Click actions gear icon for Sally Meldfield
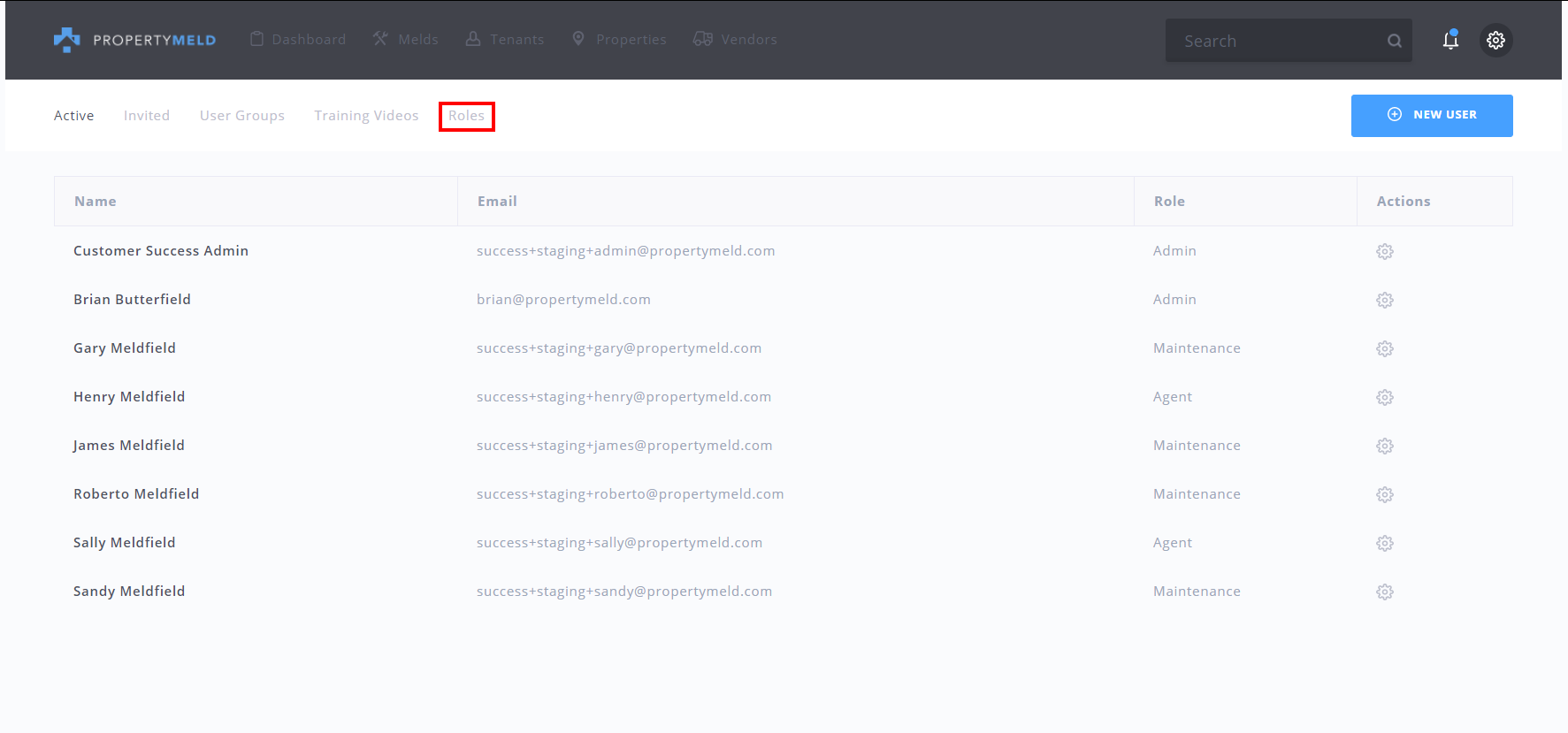Screen dimensions: 1568x733 tap(1384, 543)
